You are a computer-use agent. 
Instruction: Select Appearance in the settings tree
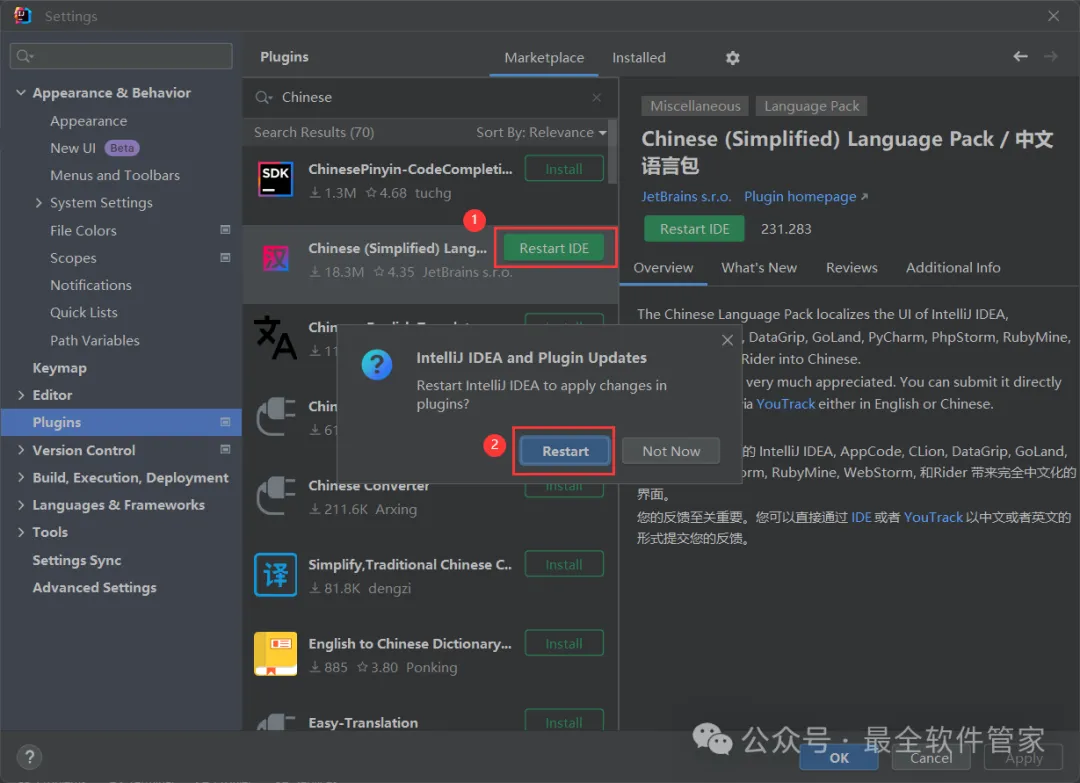click(88, 121)
